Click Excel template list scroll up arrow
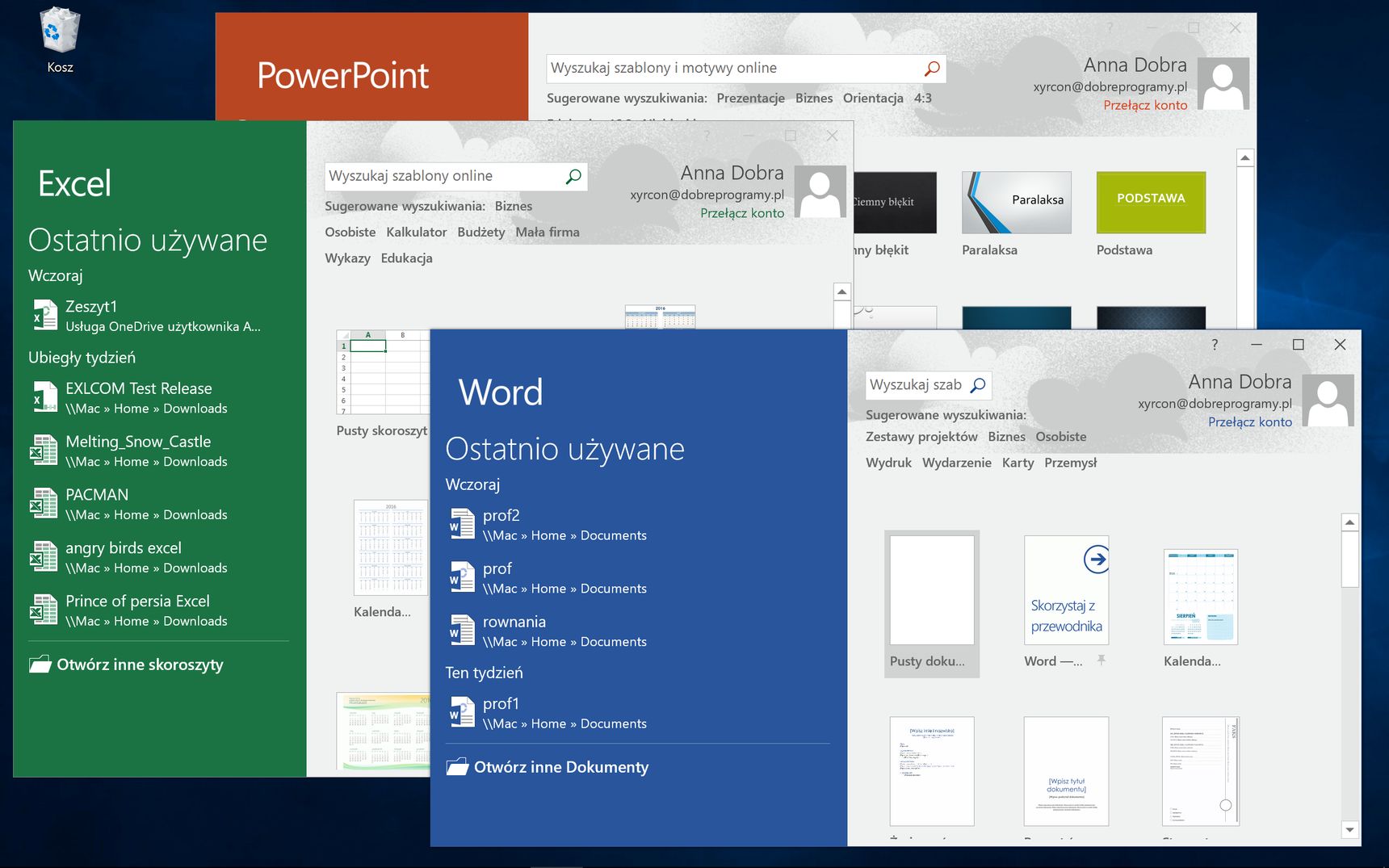Viewport: 1389px width, 868px height. point(841,291)
